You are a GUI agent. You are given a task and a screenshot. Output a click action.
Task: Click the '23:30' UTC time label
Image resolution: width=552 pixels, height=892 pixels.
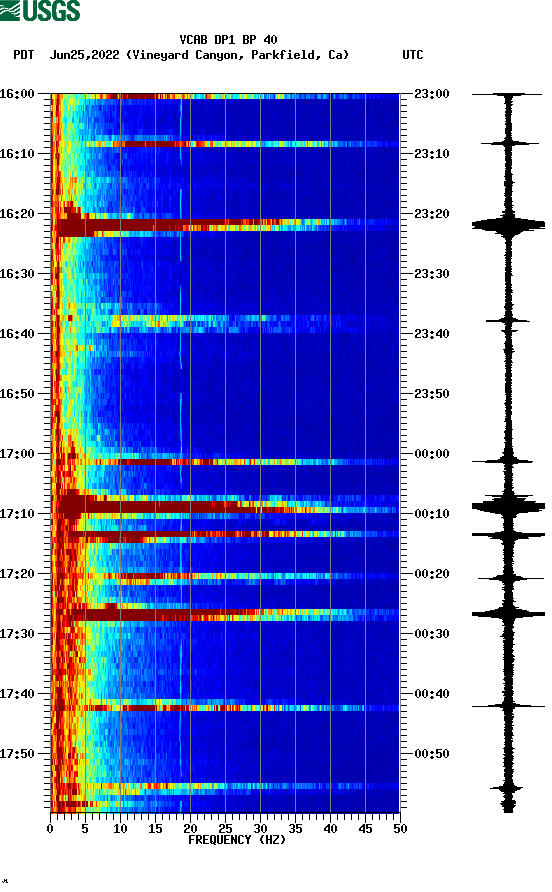pos(432,274)
